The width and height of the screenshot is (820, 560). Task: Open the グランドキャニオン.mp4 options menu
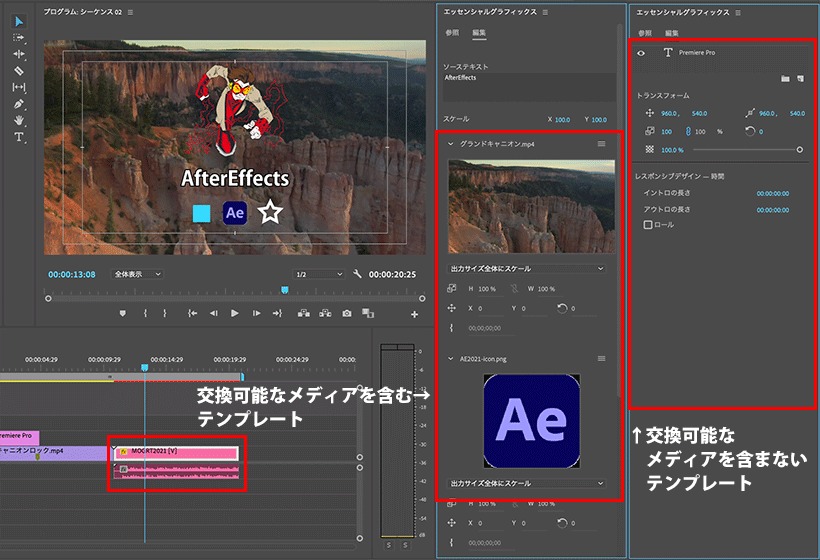pos(601,144)
